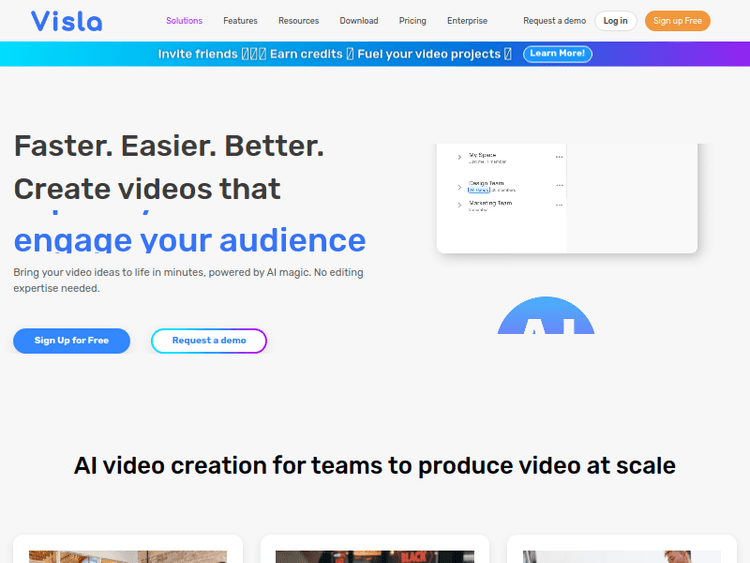This screenshot has height=563, width=750.
Task: Open the Pricing page
Action: tap(412, 21)
